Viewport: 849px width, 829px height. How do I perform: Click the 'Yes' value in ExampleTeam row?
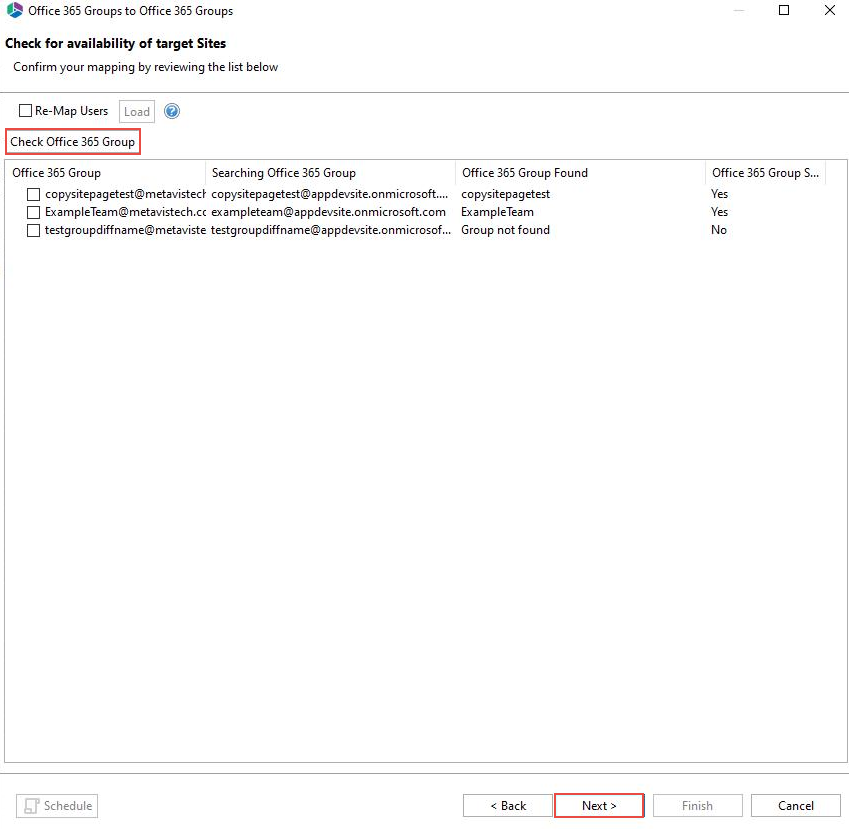click(x=719, y=212)
